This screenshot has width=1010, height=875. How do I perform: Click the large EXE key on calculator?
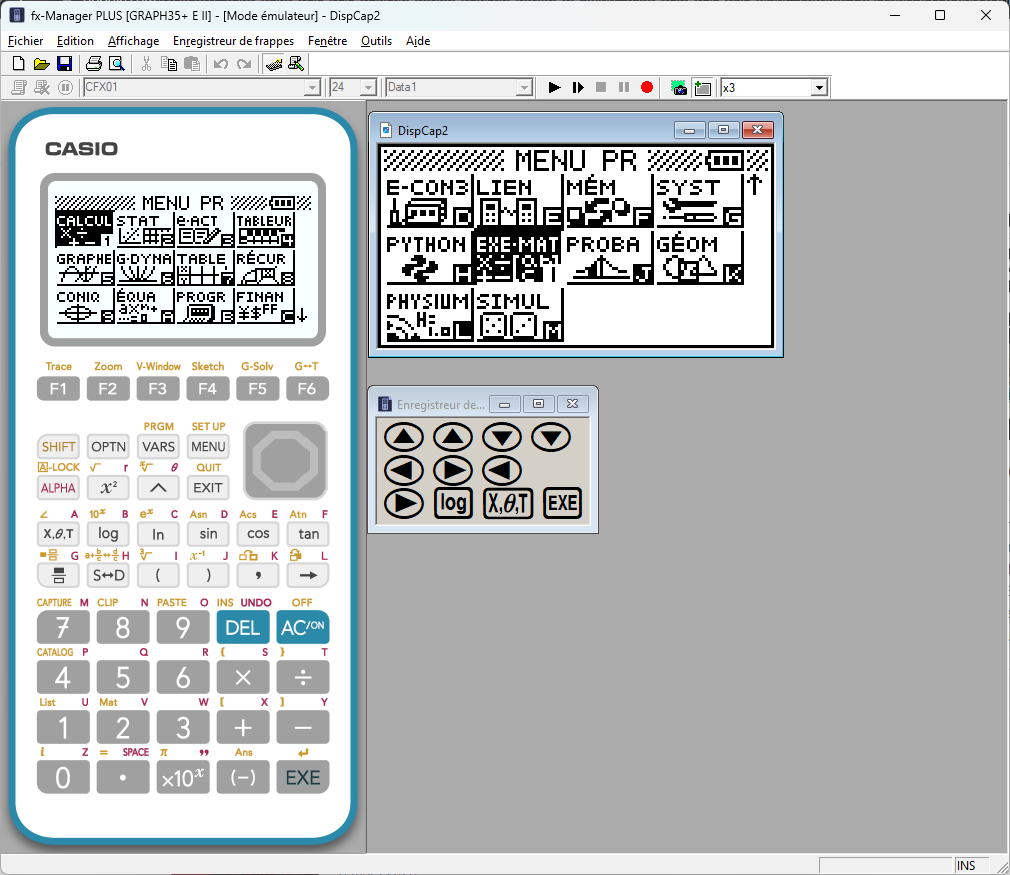tap(303, 778)
